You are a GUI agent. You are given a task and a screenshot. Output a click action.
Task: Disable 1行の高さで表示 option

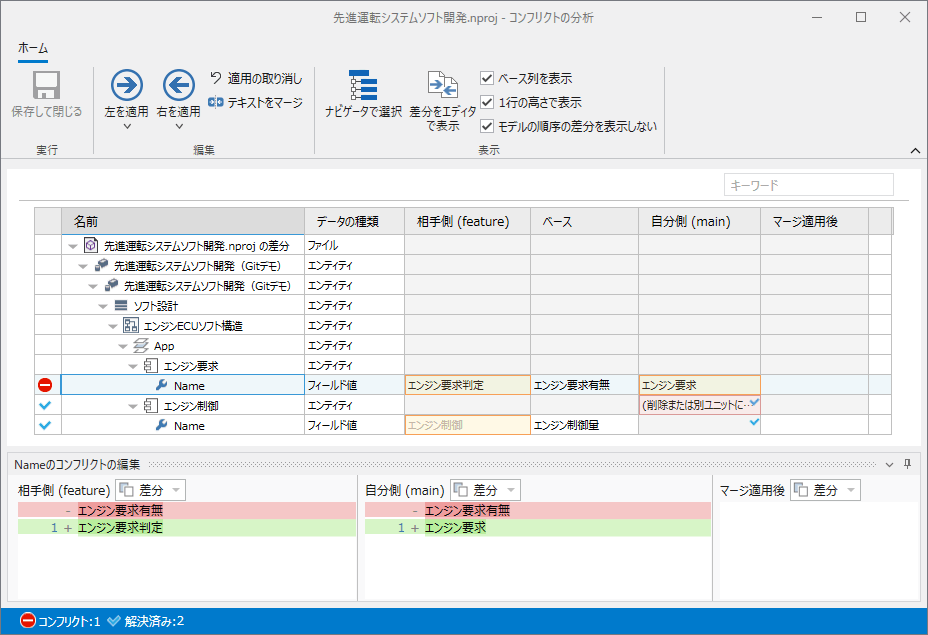pyautogui.click(x=486, y=102)
